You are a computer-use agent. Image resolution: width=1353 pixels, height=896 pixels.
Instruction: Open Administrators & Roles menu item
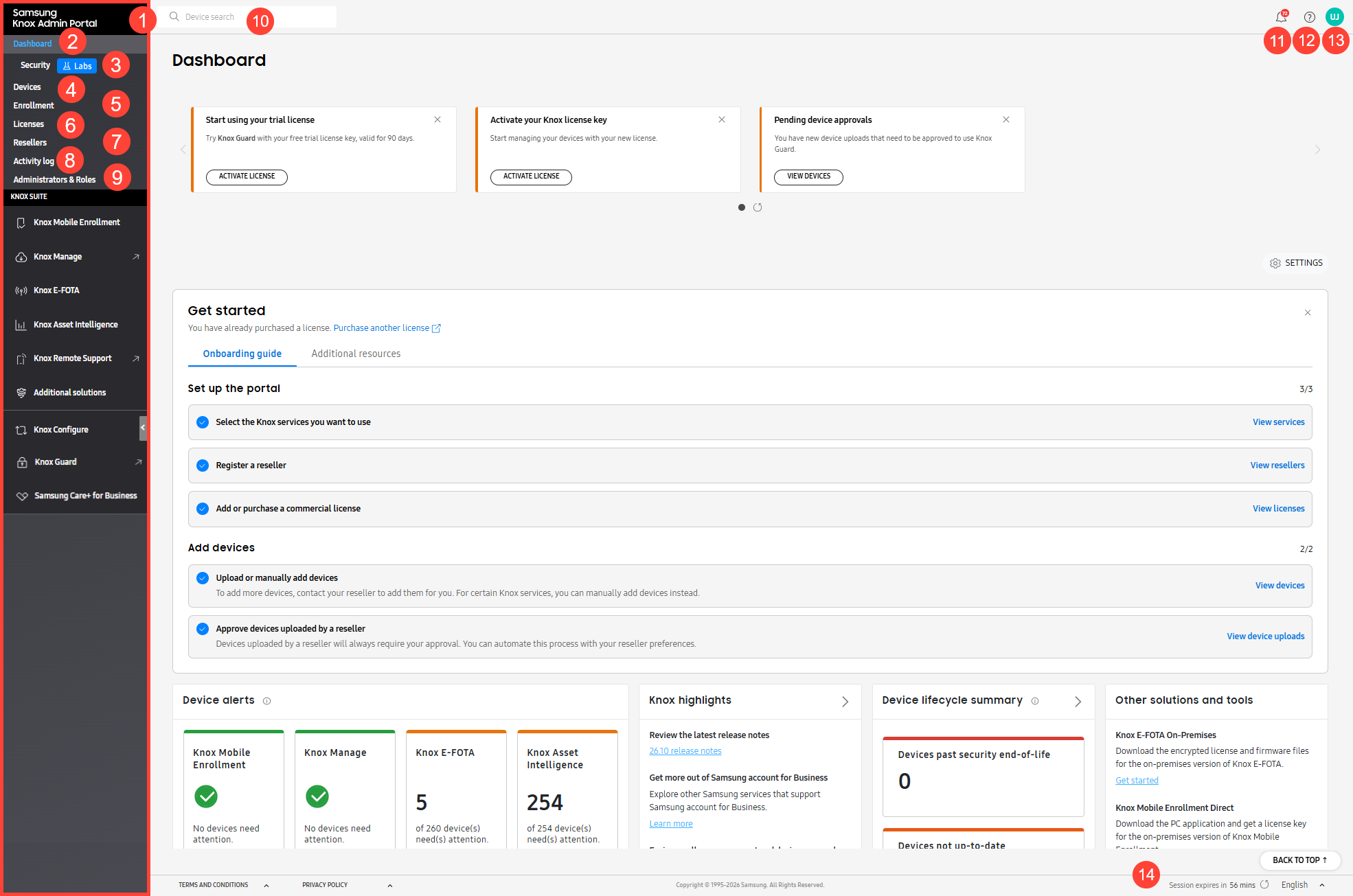pyautogui.click(x=54, y=180)
